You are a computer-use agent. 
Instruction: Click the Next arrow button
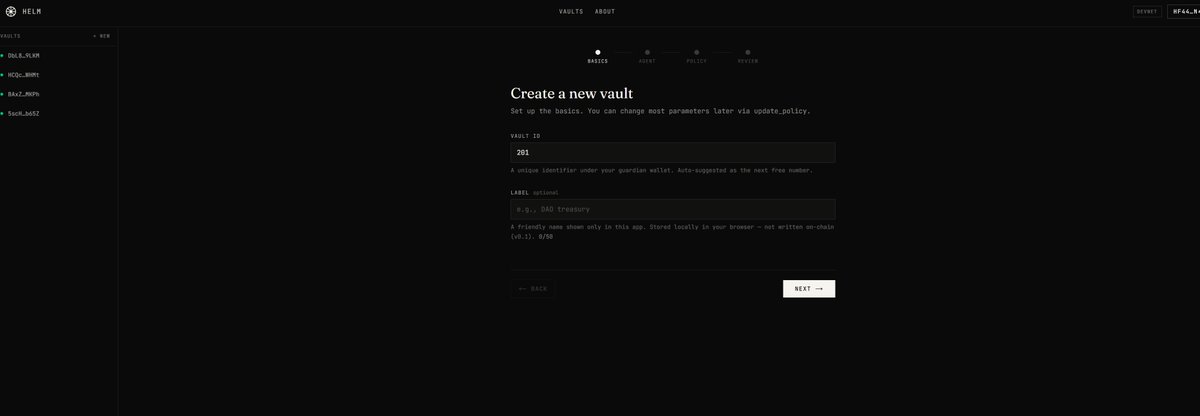pyautogui.click(x=809, y=289)
